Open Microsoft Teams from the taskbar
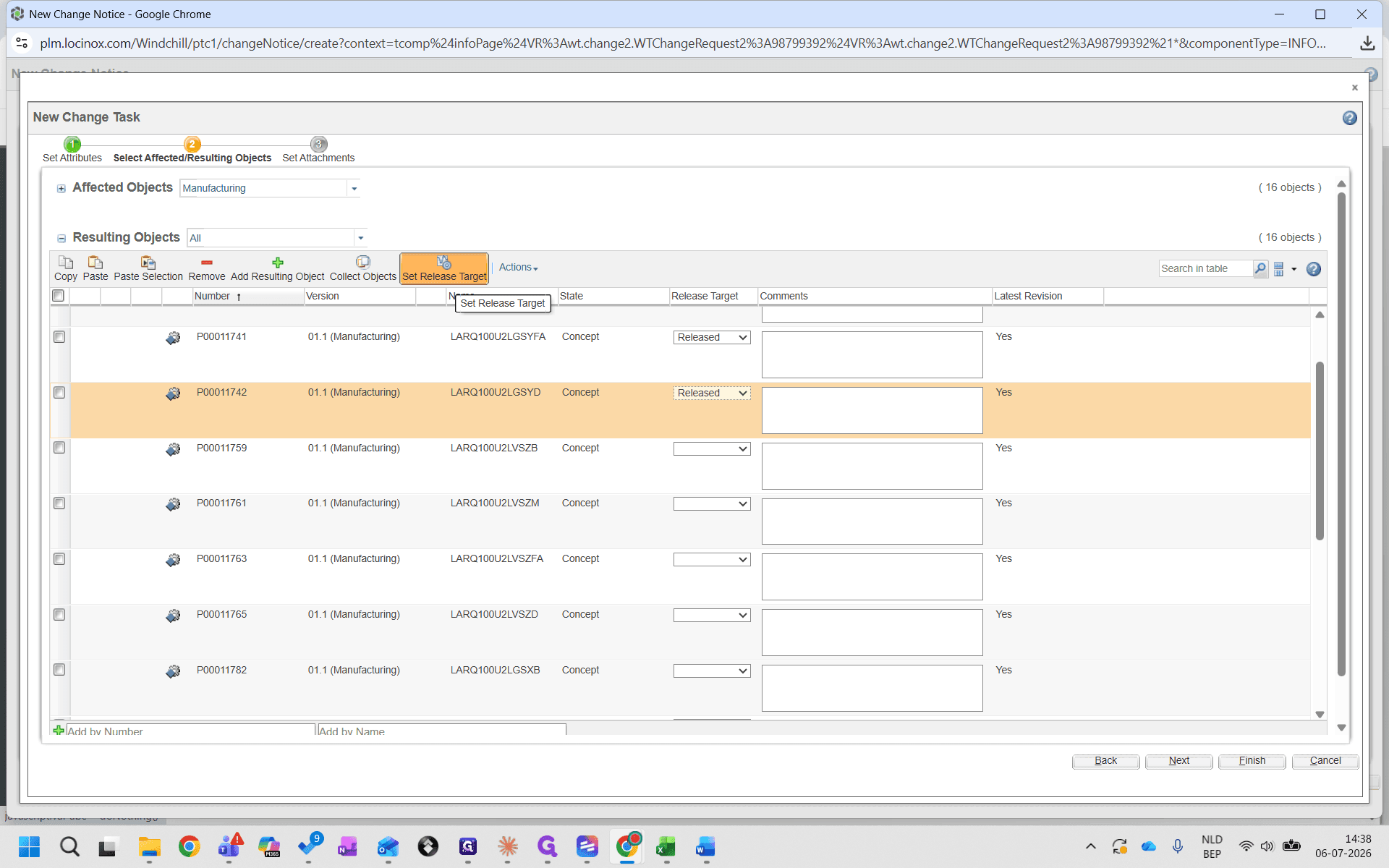 pos(229,846)
